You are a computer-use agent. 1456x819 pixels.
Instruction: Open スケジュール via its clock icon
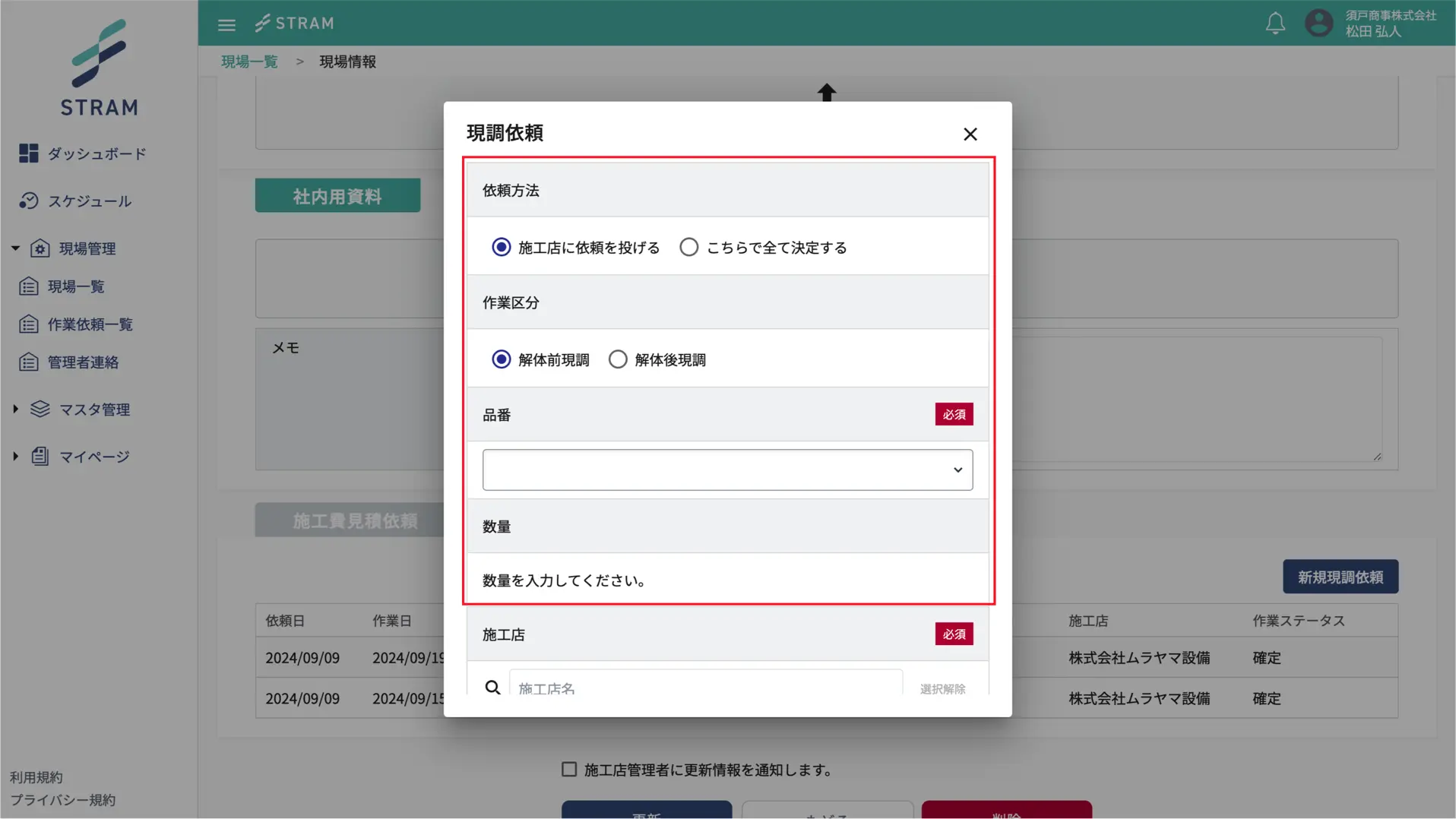click(28, 201)
